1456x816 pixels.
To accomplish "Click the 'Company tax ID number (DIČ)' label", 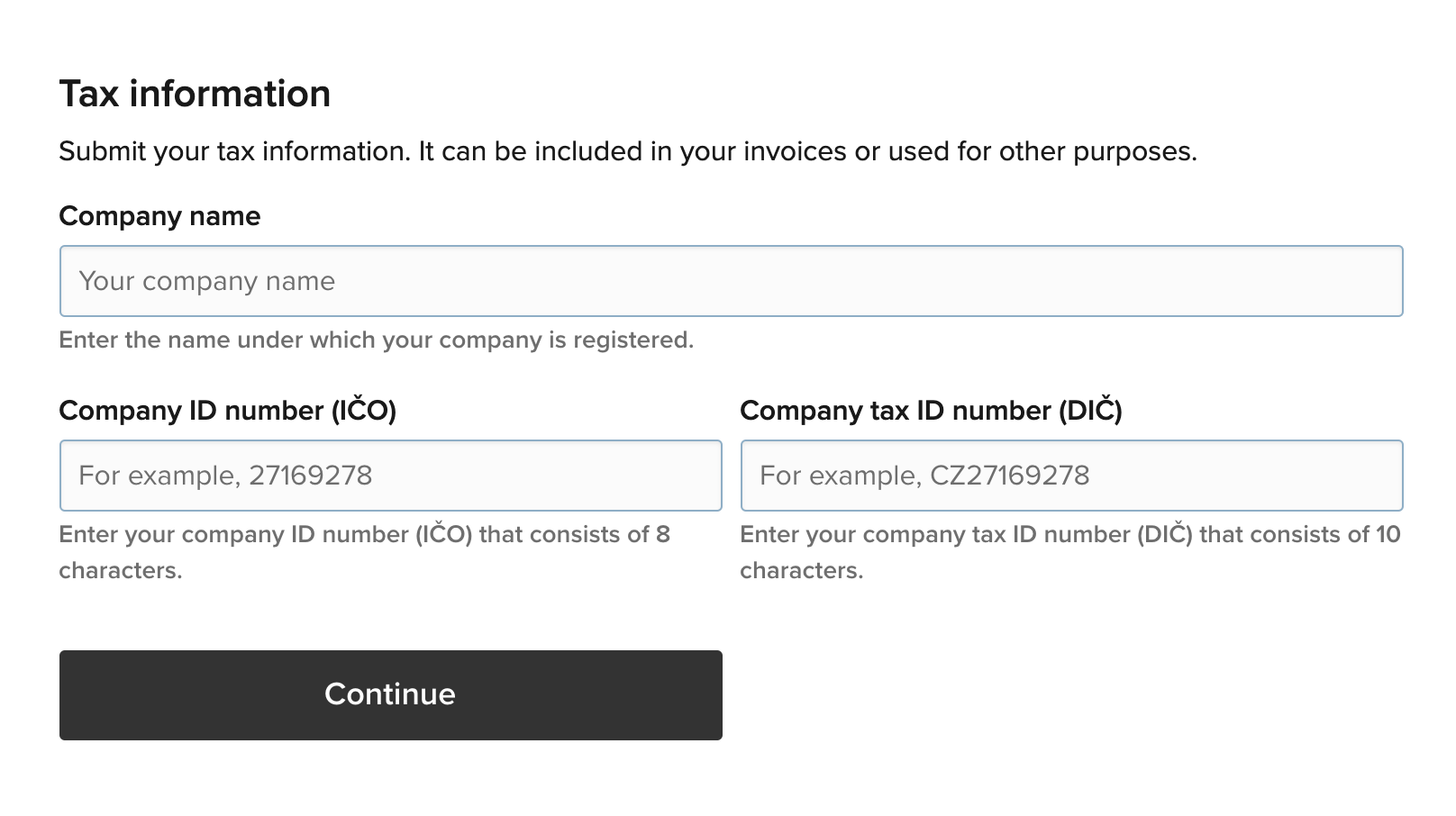I will click(932, 410).
